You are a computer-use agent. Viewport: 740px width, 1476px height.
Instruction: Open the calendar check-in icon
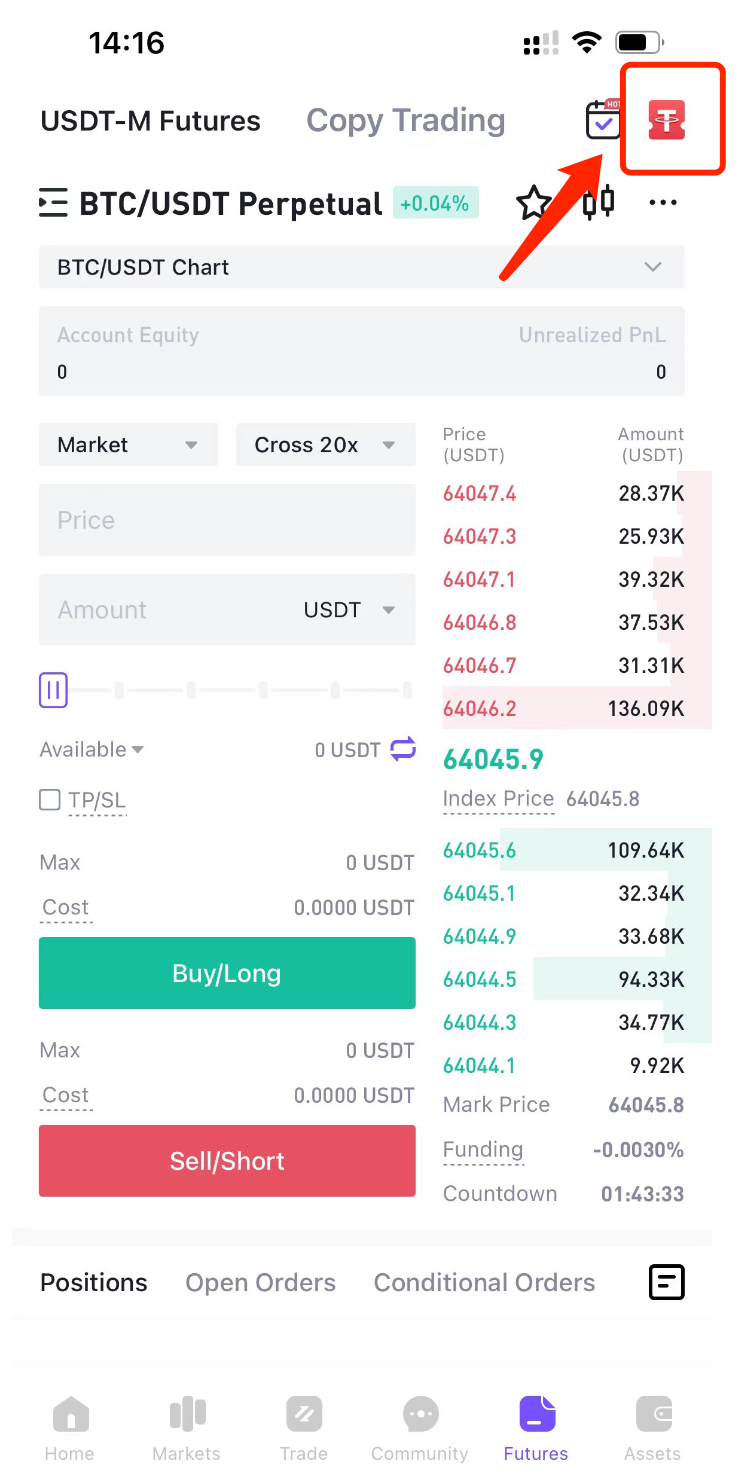coord(603,120)
